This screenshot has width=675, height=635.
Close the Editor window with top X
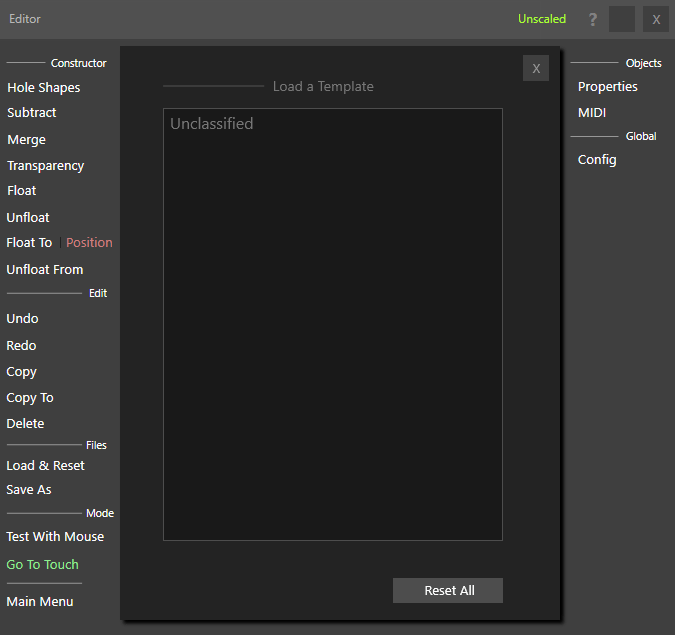[656, 19]
